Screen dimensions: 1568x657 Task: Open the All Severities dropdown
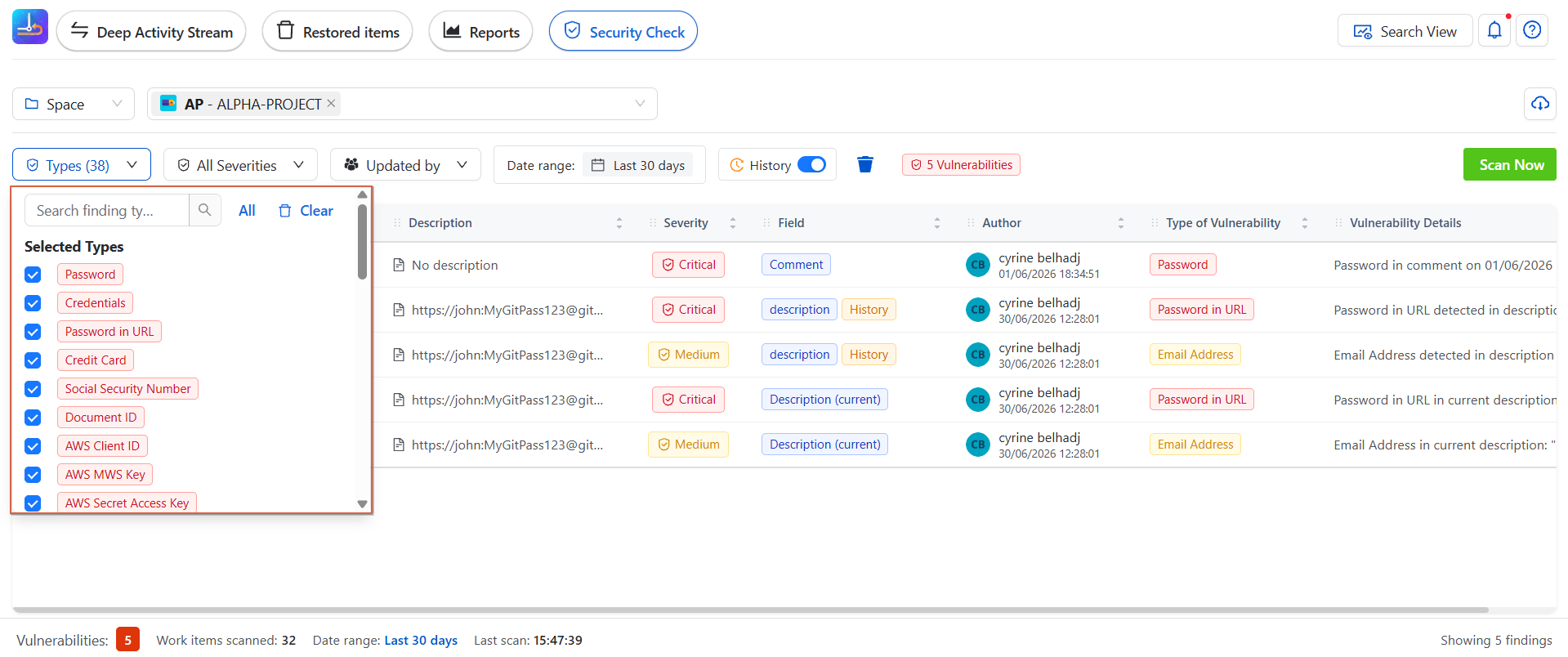(240, 165)
